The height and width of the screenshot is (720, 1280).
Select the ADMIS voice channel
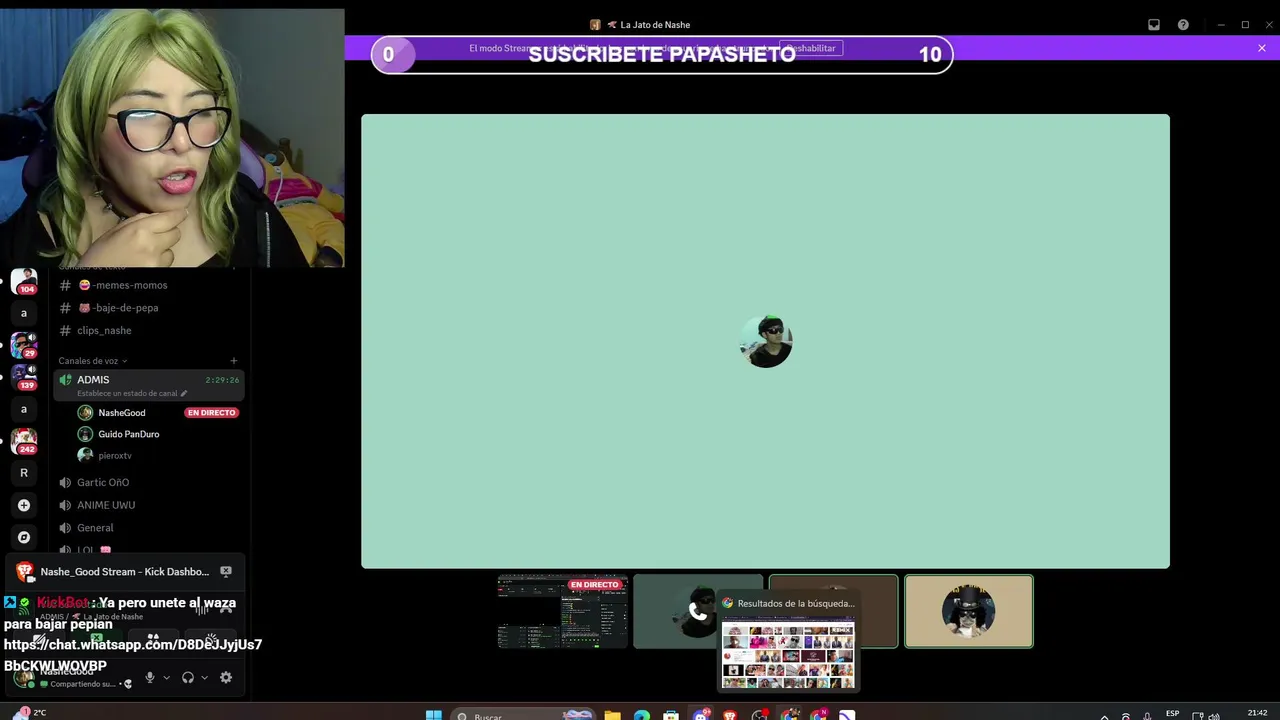(148, 385)
